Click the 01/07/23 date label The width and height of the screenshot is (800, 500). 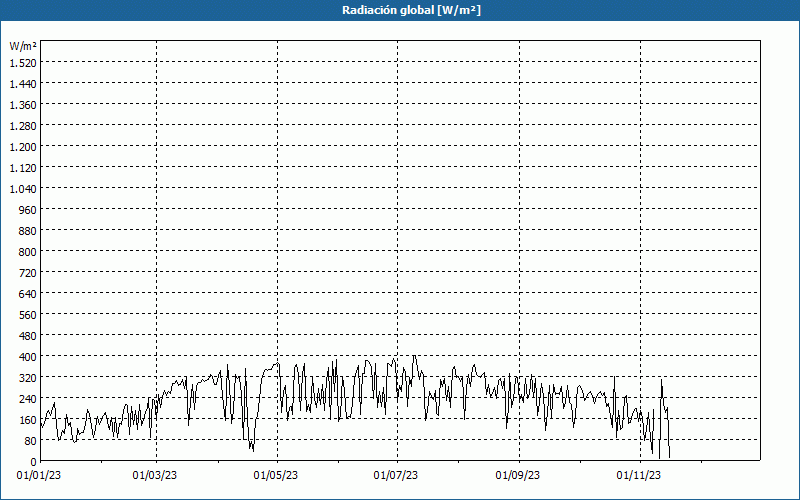(396, 475)
